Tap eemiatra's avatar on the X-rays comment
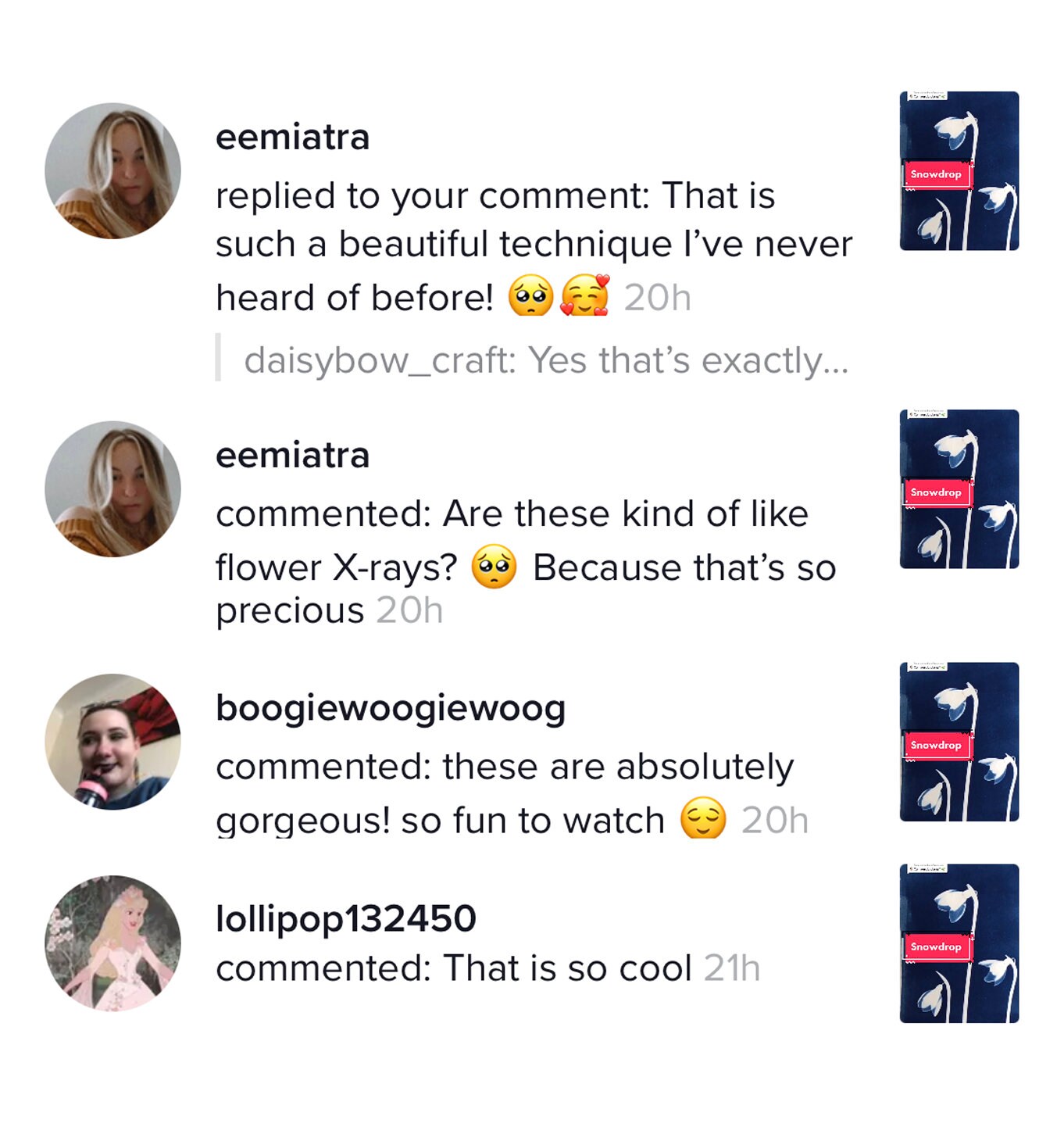 tap(112, 489)
